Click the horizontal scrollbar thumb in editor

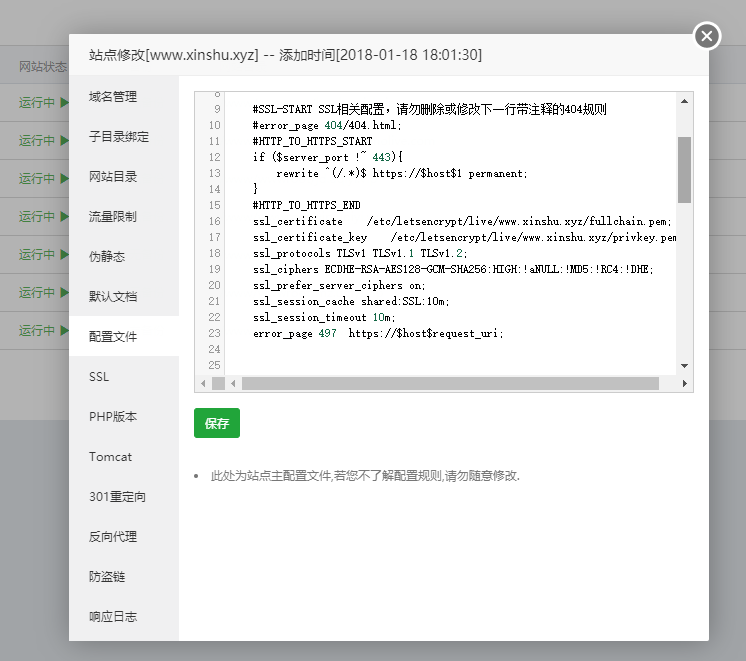click(450, 383)
